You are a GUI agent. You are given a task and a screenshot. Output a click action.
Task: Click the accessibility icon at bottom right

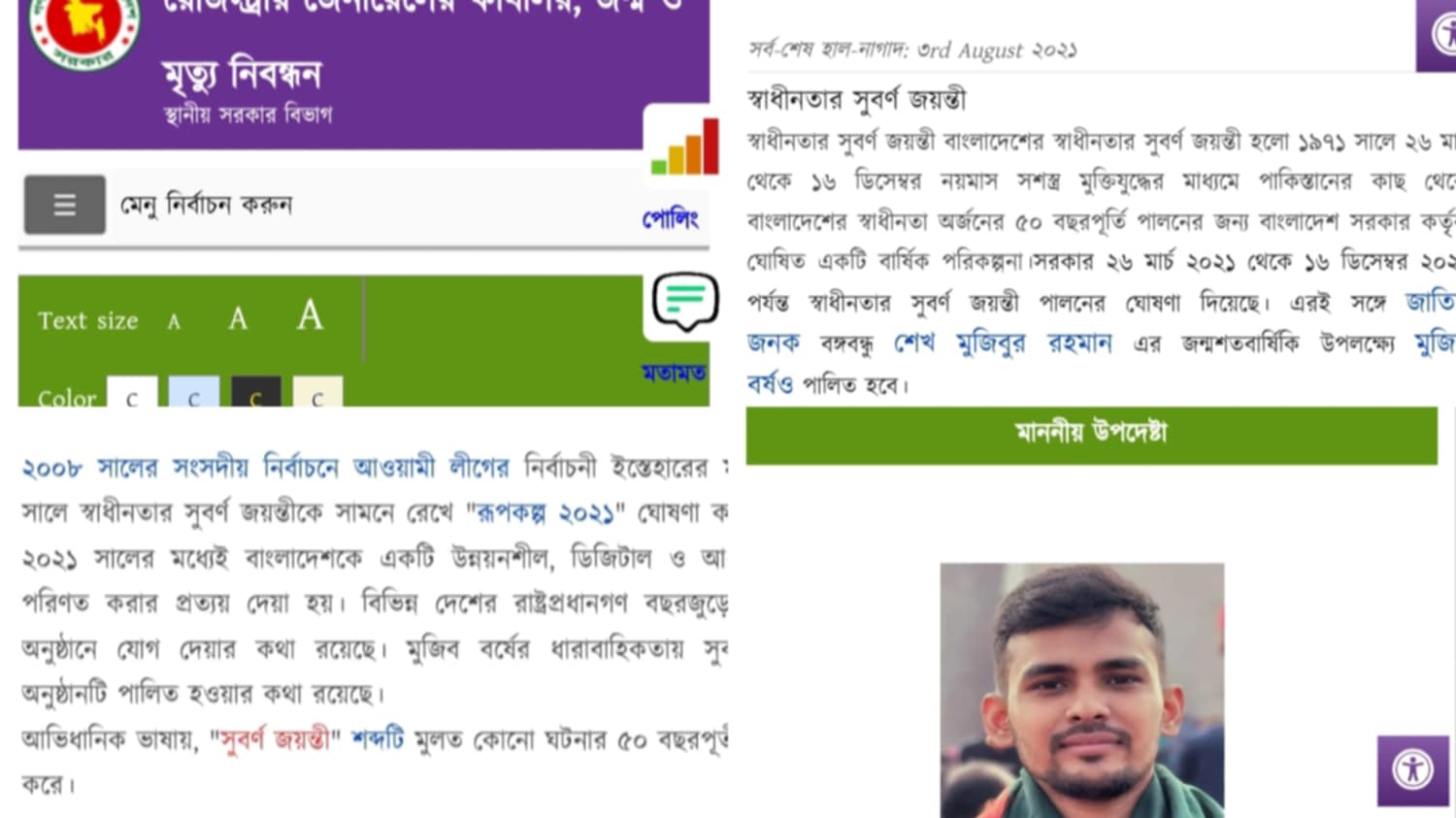pyautogui.click(x=1412, y=770)
